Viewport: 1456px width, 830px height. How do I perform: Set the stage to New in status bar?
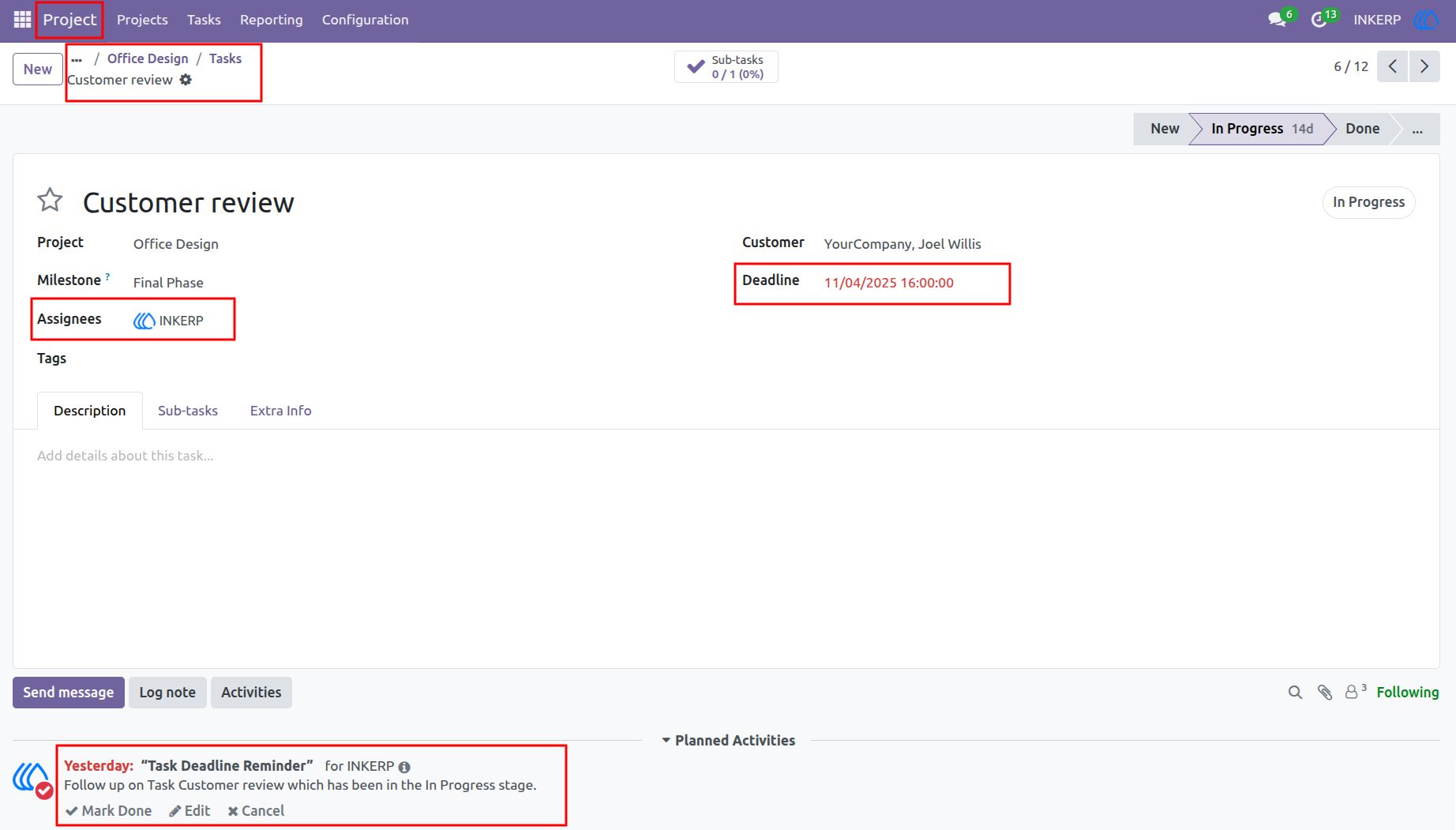(1164, 129)
